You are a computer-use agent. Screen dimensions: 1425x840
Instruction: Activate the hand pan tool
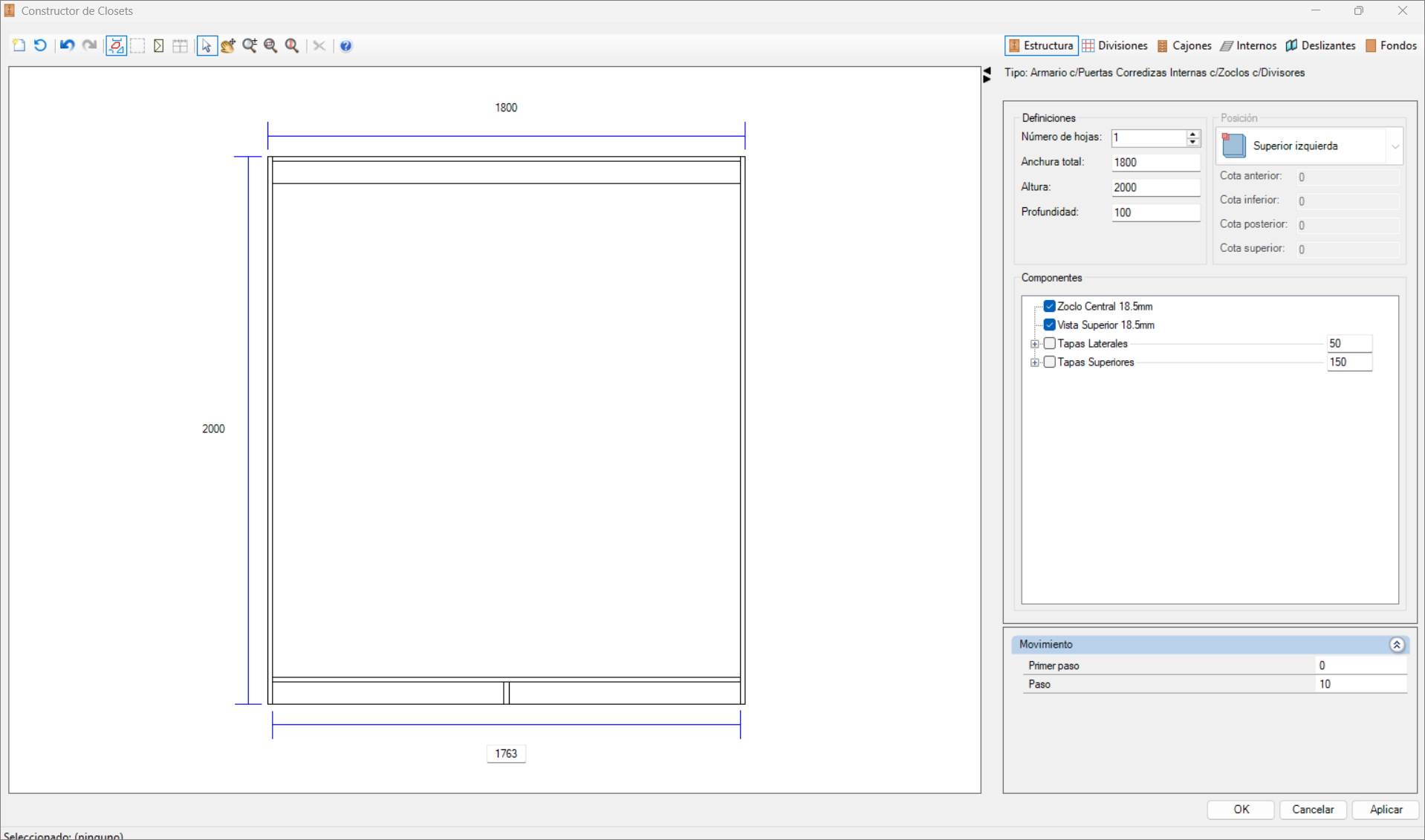[228, 45]
